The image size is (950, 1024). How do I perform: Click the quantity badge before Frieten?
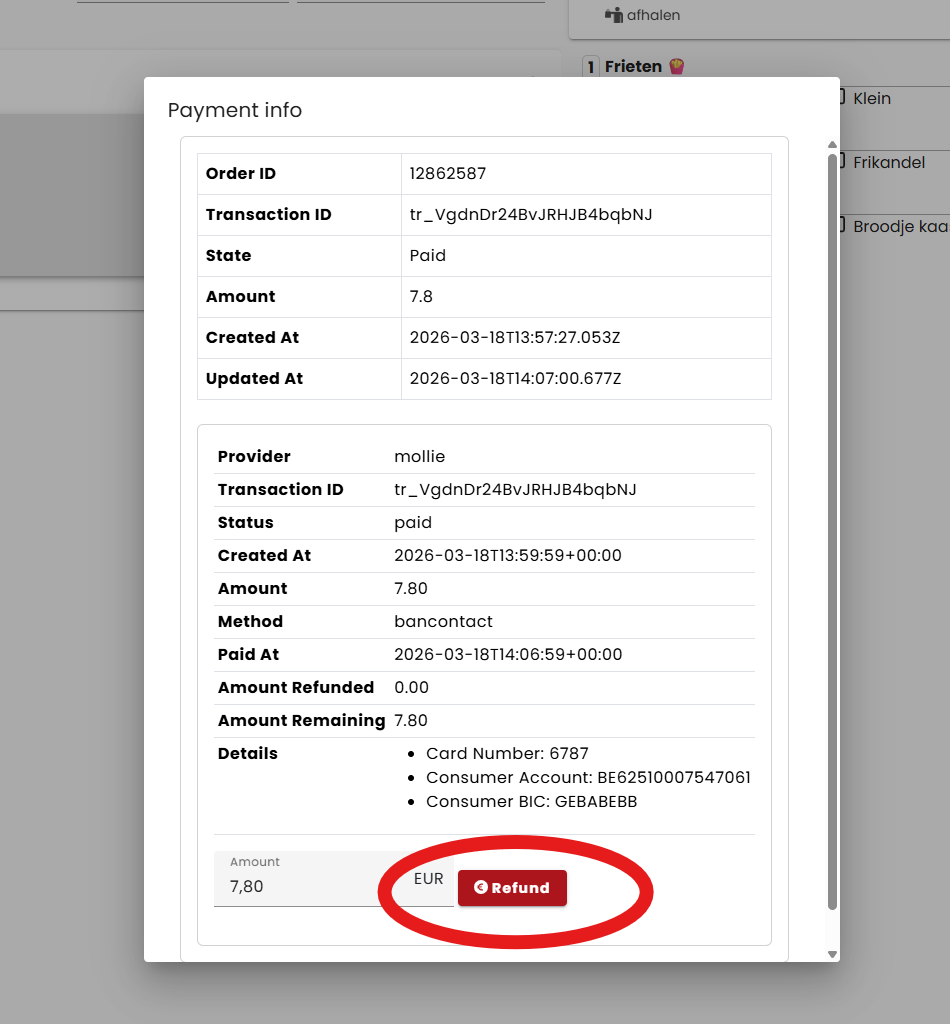pyautogui.click(x=591, y=67)
